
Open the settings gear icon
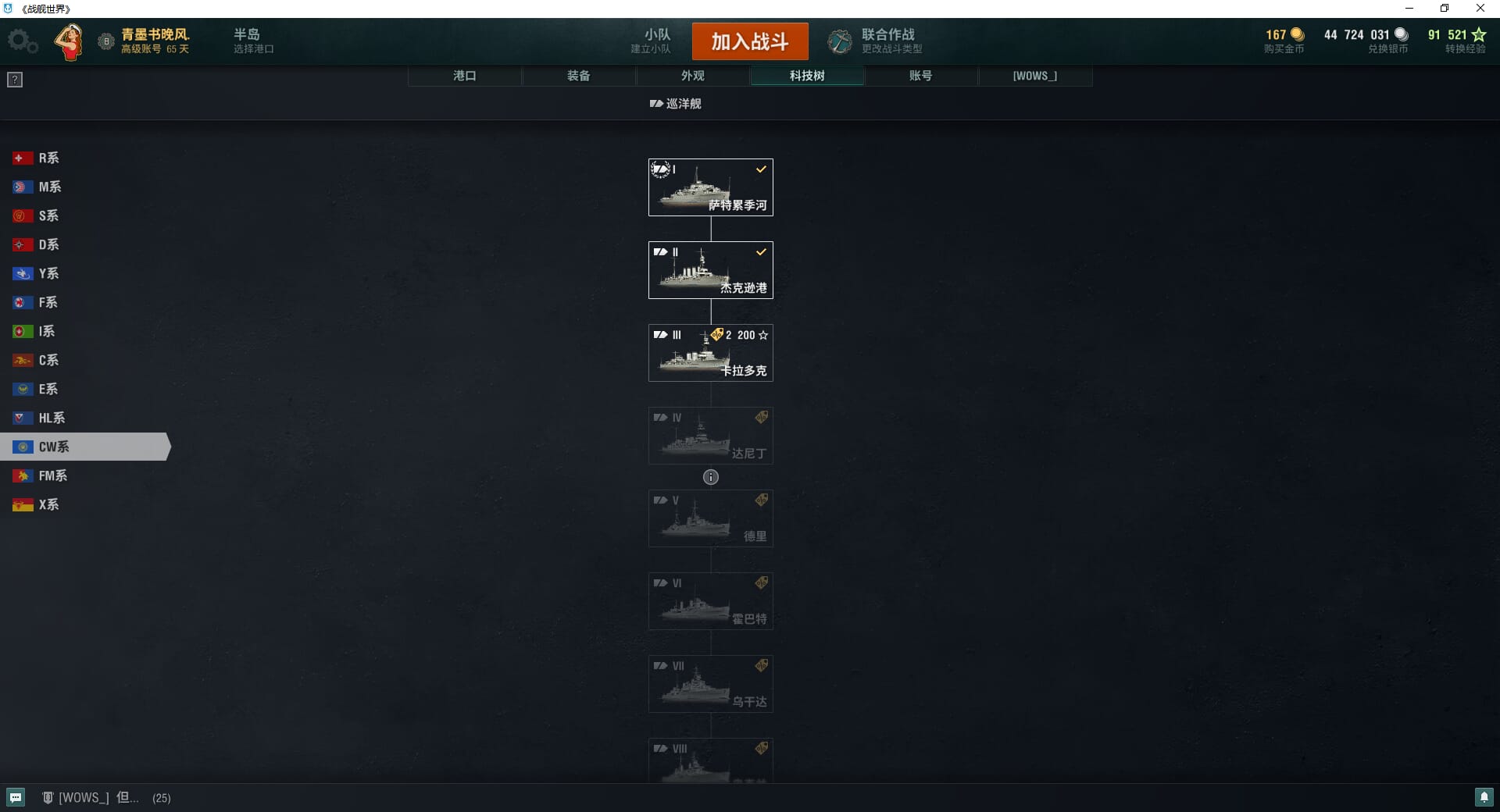[x=23, y=41]
